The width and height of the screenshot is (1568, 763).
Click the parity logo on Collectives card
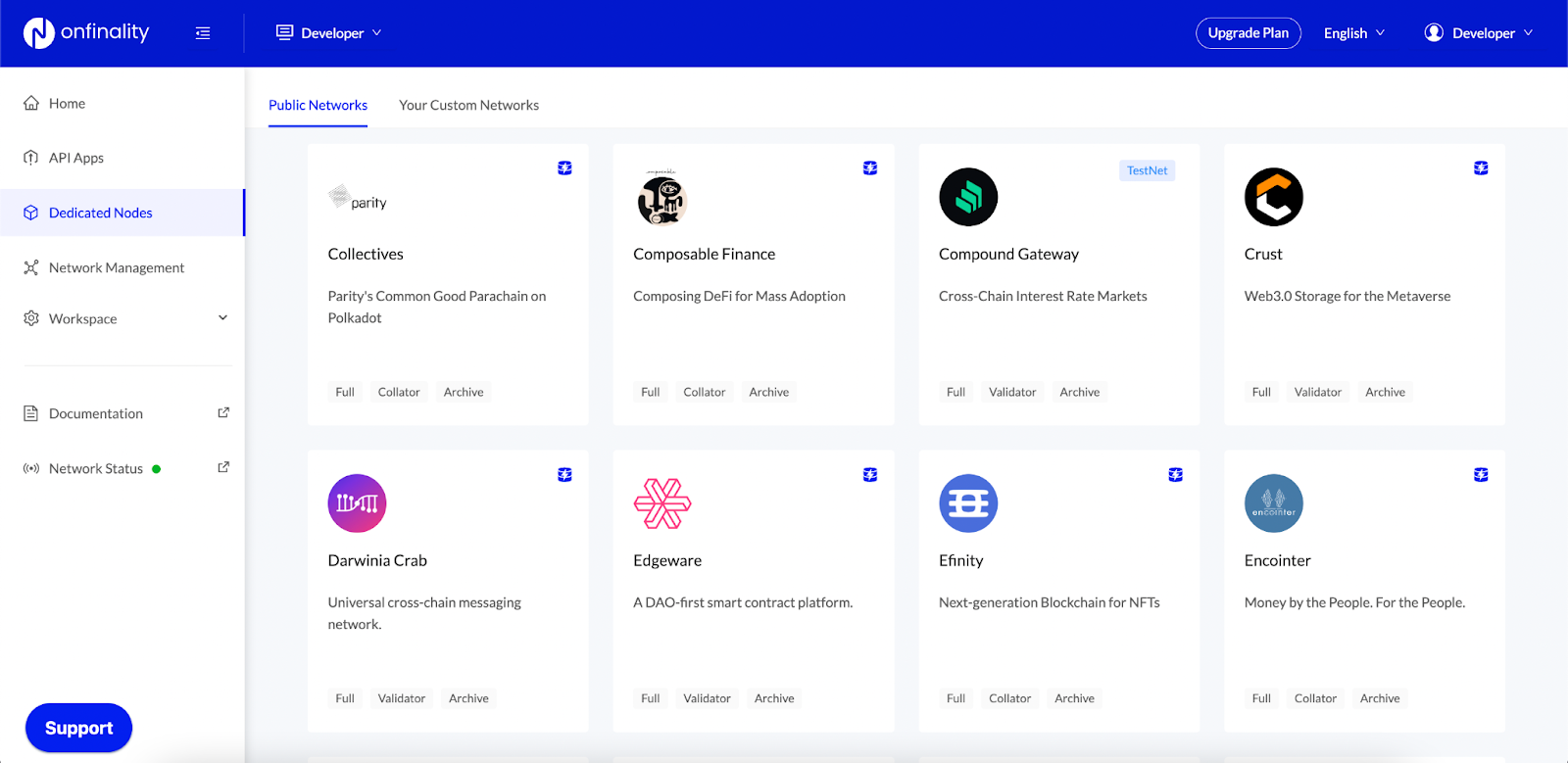358,198
